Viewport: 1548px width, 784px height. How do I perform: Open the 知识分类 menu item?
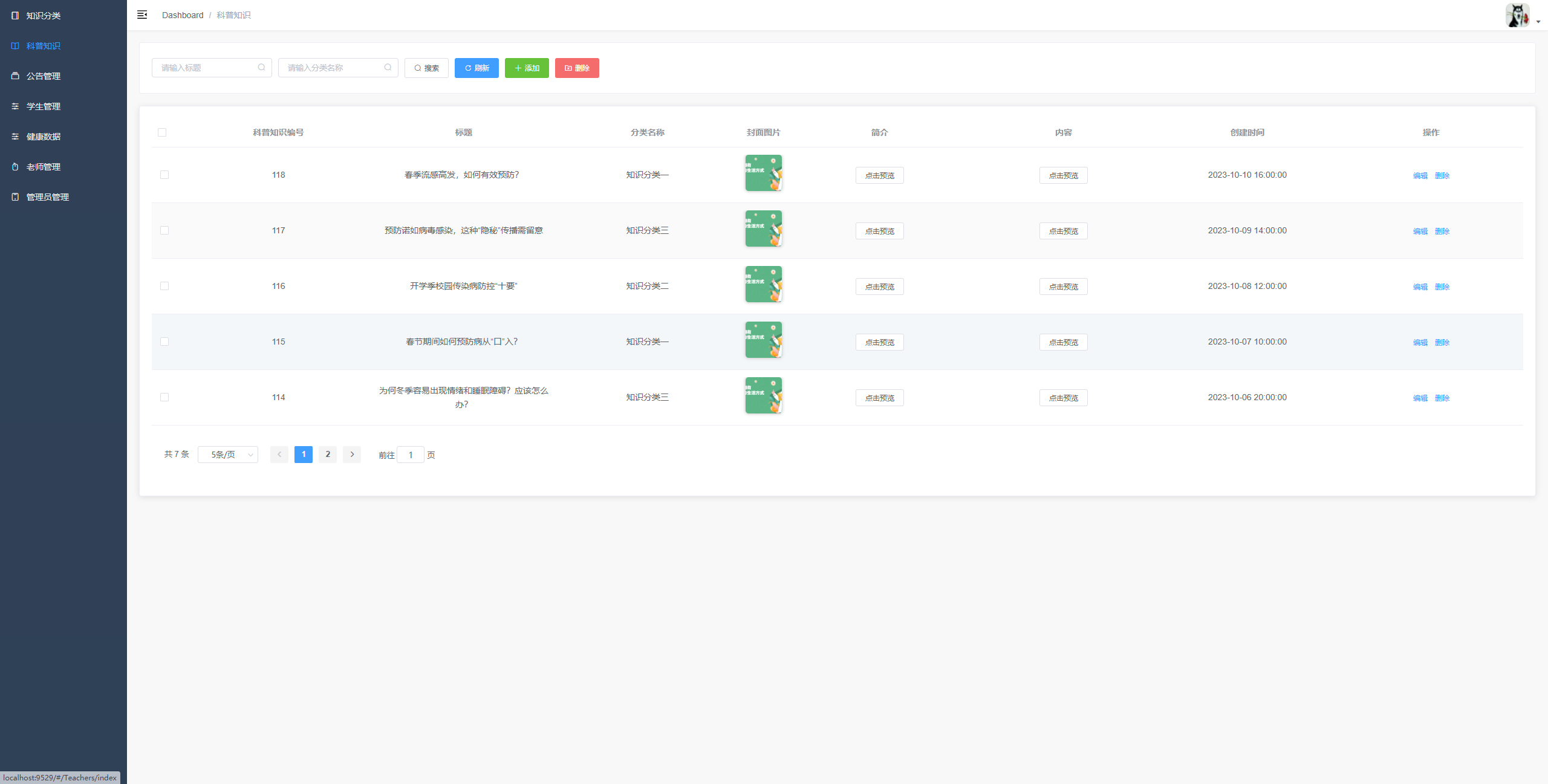pos(63,16)
